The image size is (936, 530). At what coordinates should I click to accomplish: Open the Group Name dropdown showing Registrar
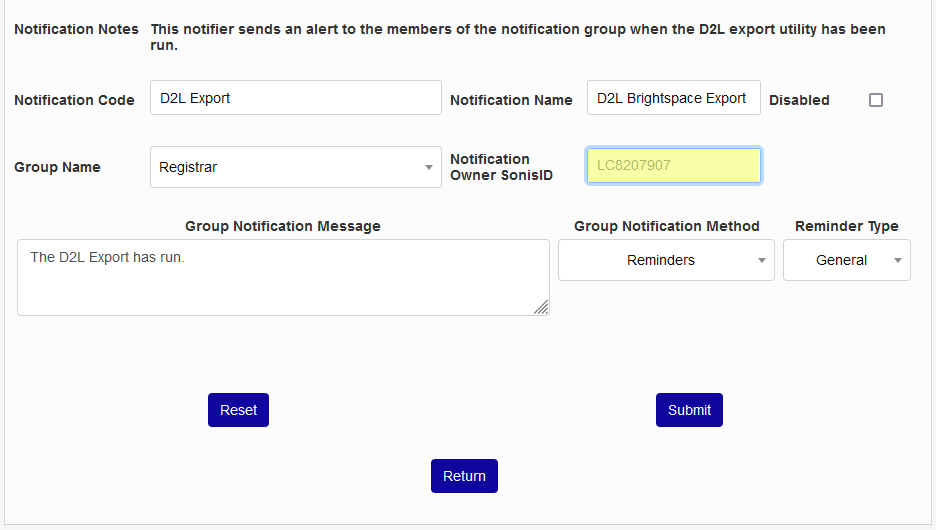click(295, 167)
